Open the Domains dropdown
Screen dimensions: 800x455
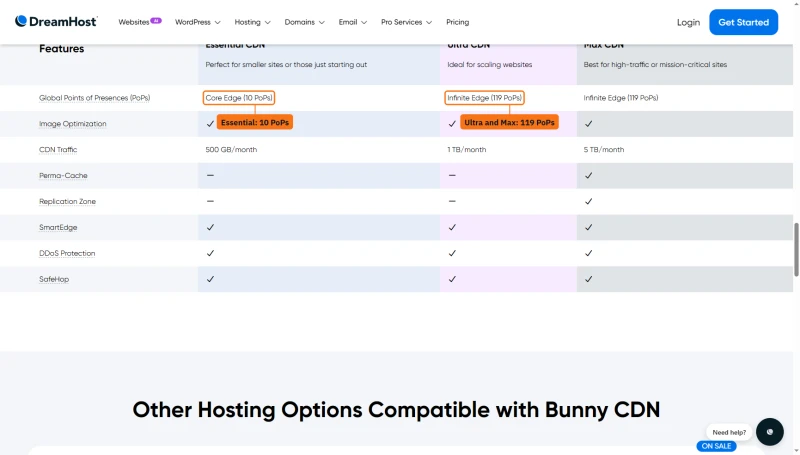[x=304, y=22]
